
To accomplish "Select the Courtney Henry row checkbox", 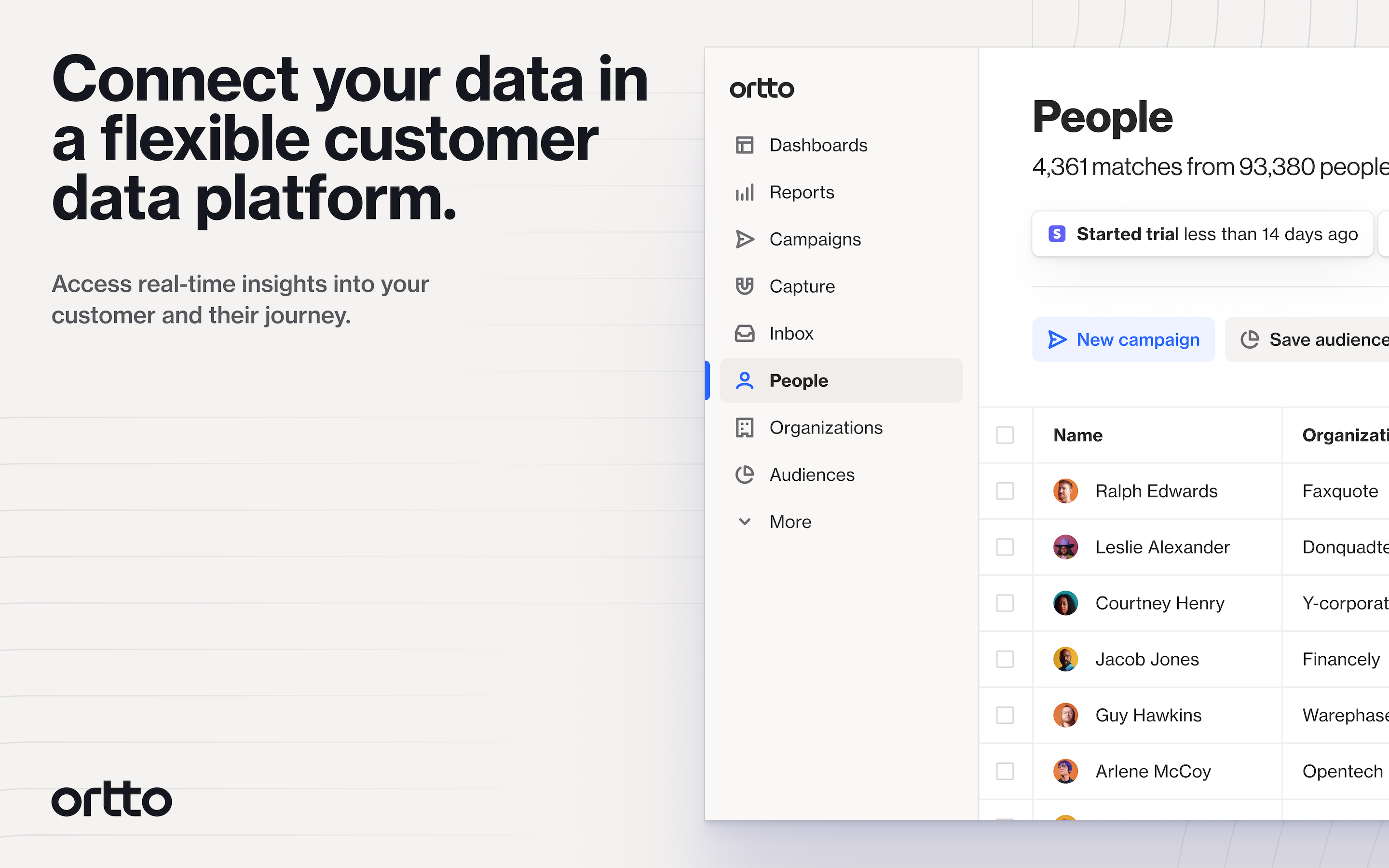I will [x=1005, y=603].
